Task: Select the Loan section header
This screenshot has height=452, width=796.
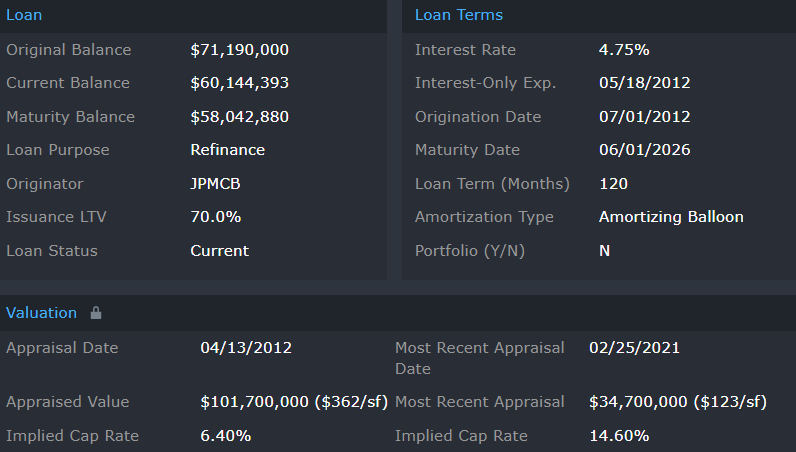Action: point(24,15)
